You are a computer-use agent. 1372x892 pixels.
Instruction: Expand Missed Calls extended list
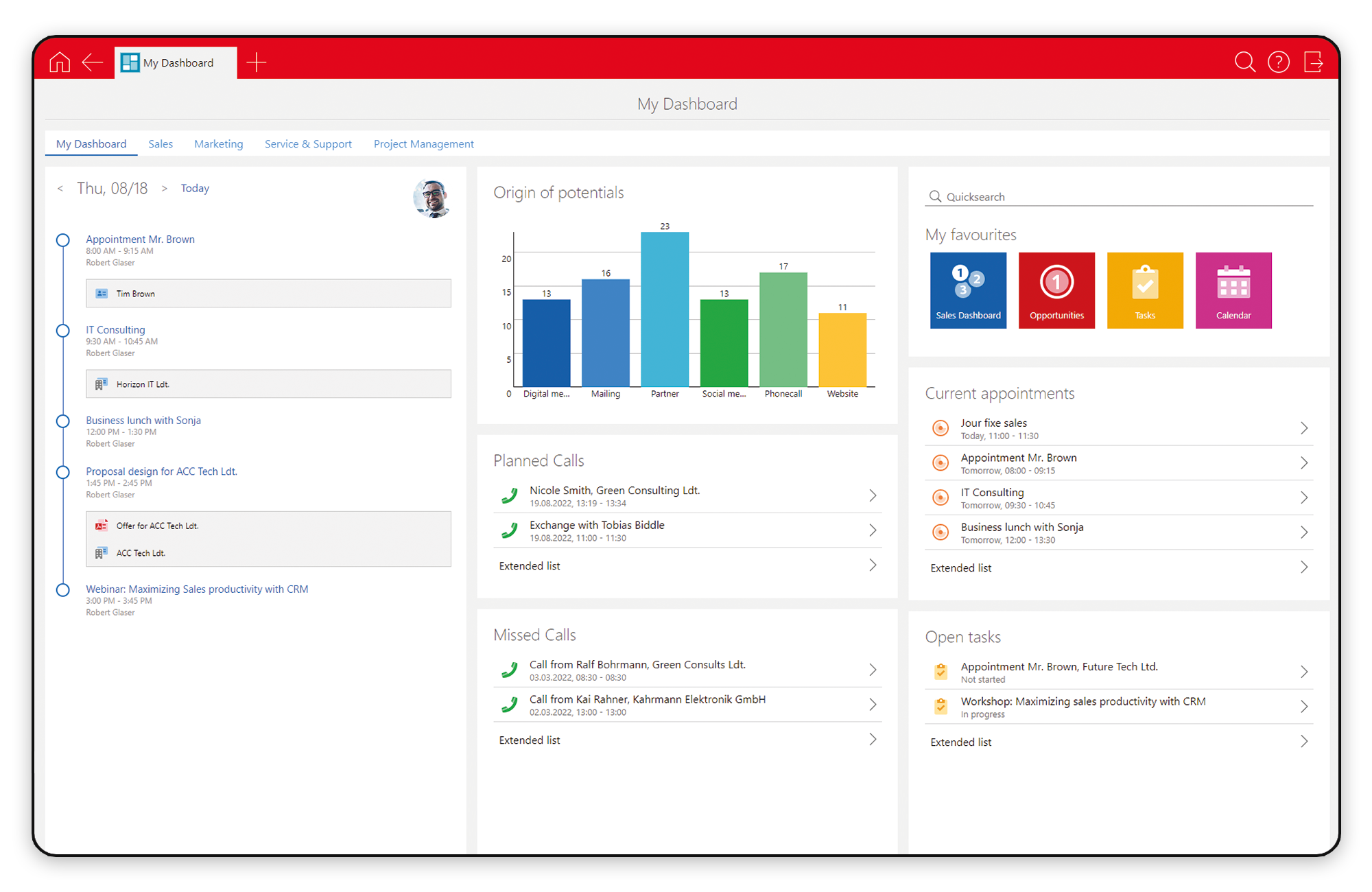(x=687, y=740)
